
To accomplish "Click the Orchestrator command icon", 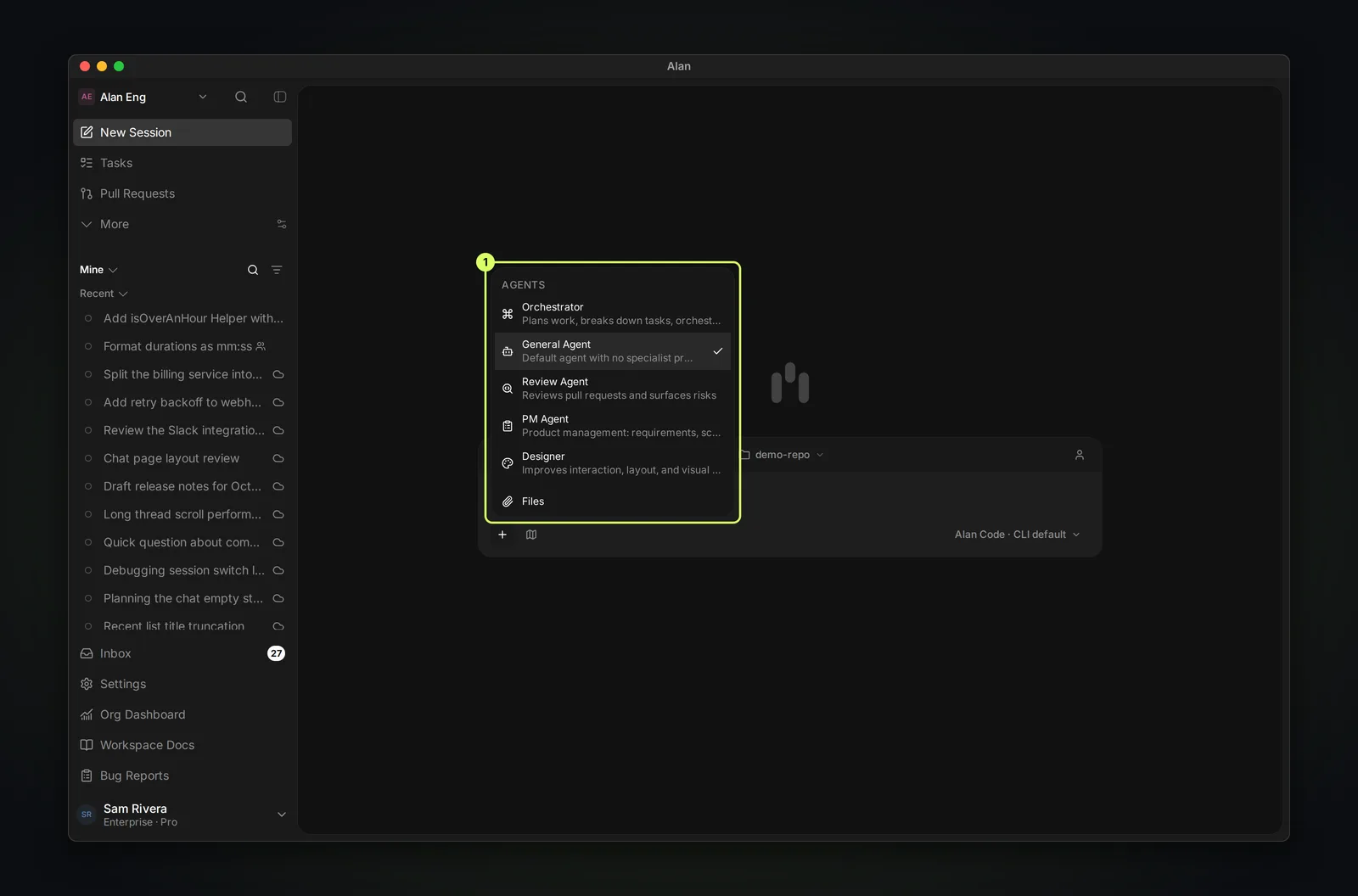I will (x=508, y=314).
